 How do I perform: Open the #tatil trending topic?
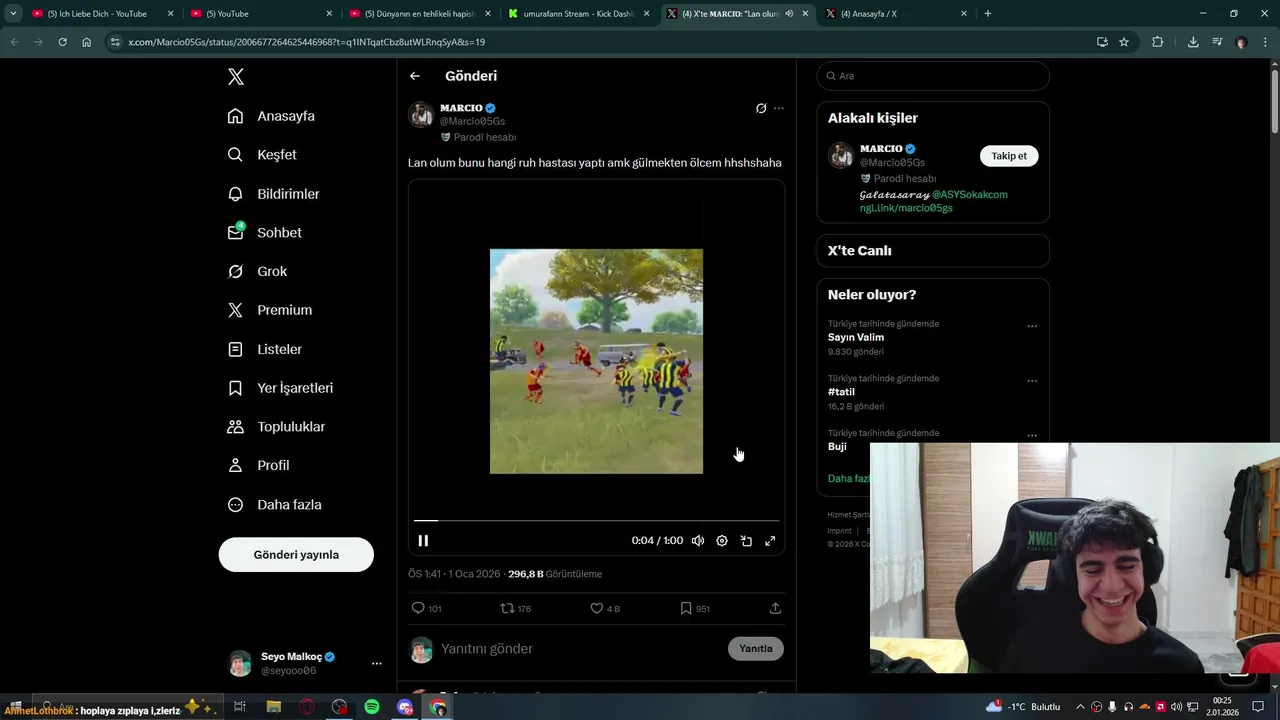[841, 392]
